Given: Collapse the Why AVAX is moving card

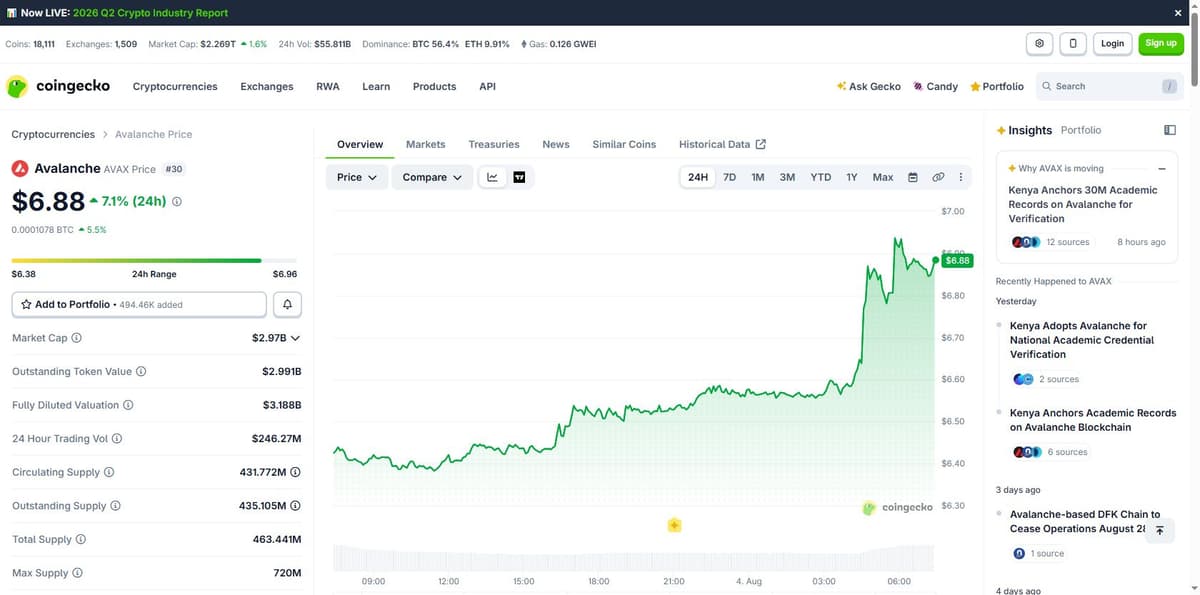Looking at the screenshot, I should click(x=1162, y=169).
